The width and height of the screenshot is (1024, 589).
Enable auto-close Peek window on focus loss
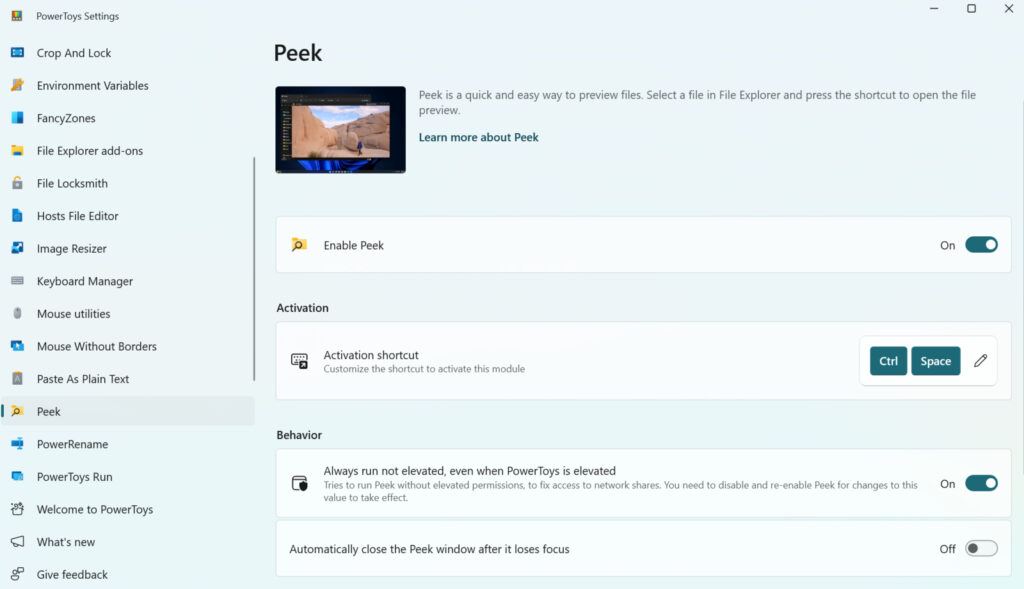click(981, 548)
